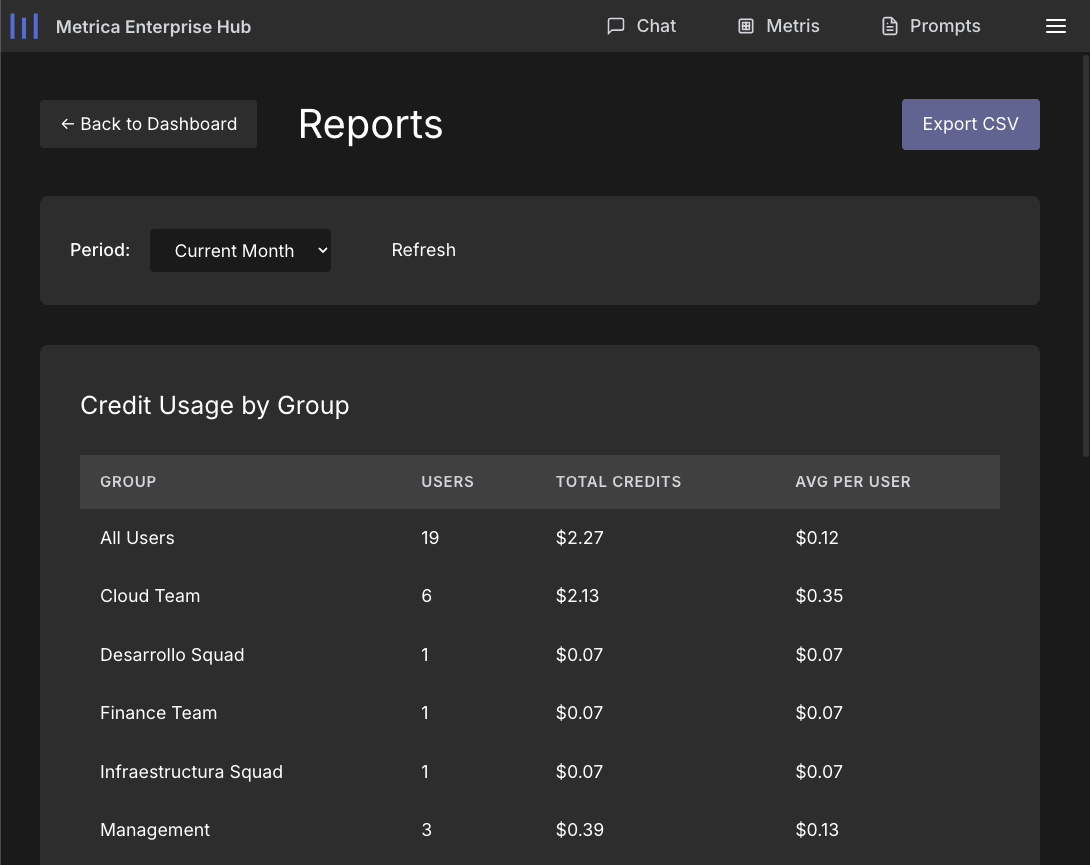Go to the Prompts navigation label
Image resolution: width=1090 pixels, height=865 pixels.
click(944, 26)
